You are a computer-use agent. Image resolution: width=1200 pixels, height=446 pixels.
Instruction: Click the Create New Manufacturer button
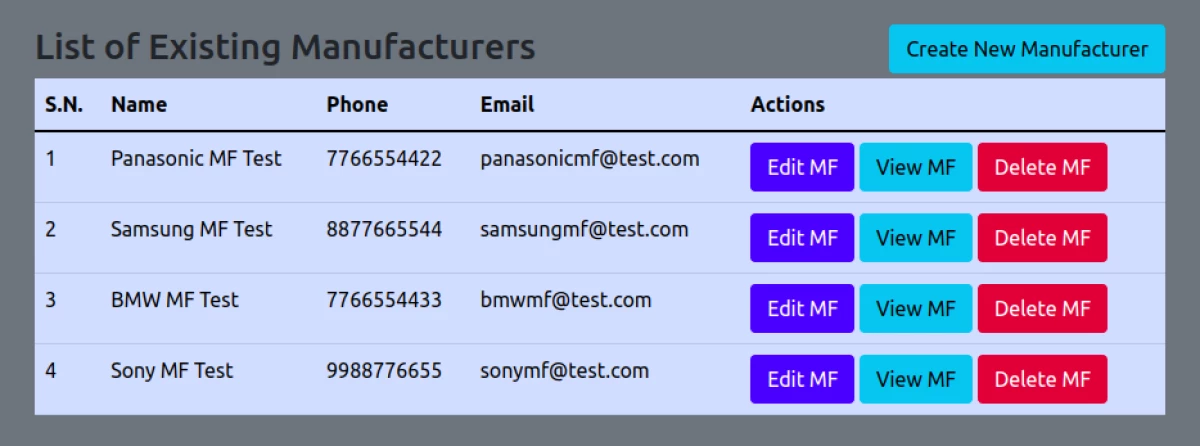(x=1027, y=49)
